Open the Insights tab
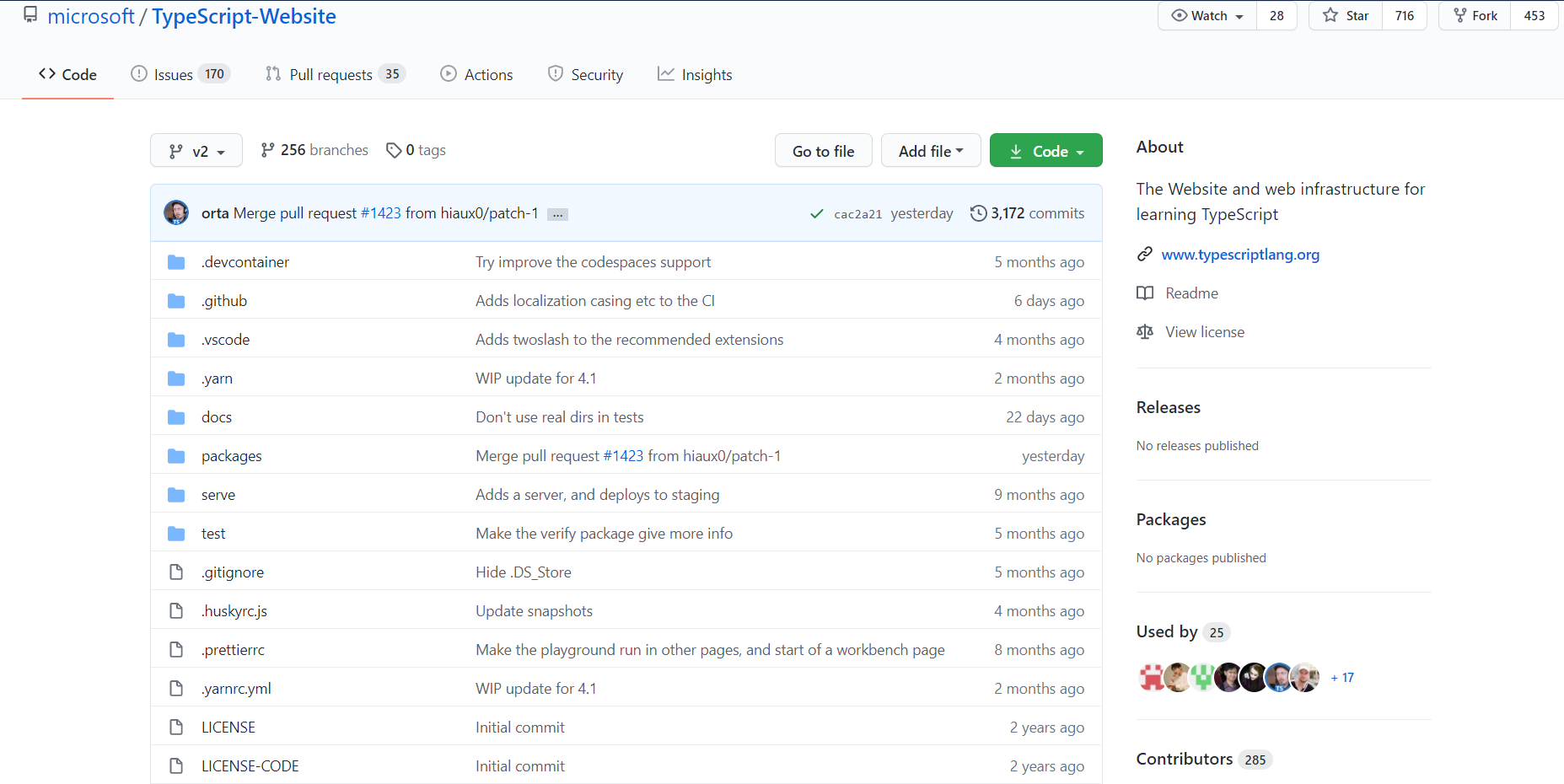This screenshot has height=784, width=1564. click(x=695, y=74)
